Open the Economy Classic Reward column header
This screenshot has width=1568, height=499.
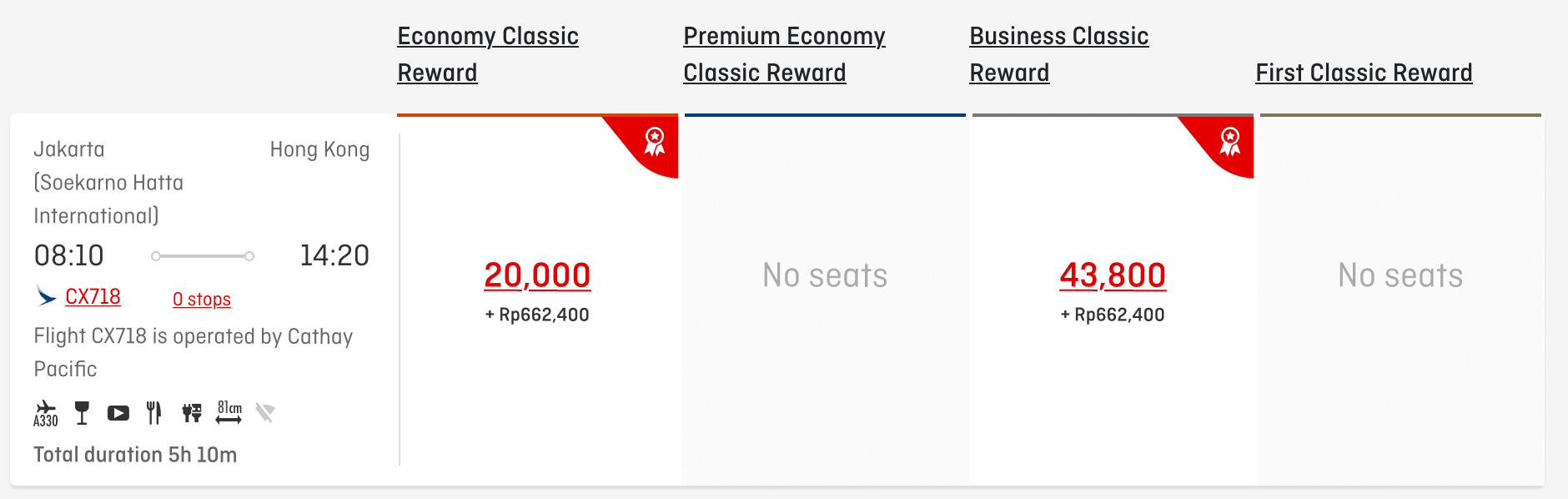[488, 54]
